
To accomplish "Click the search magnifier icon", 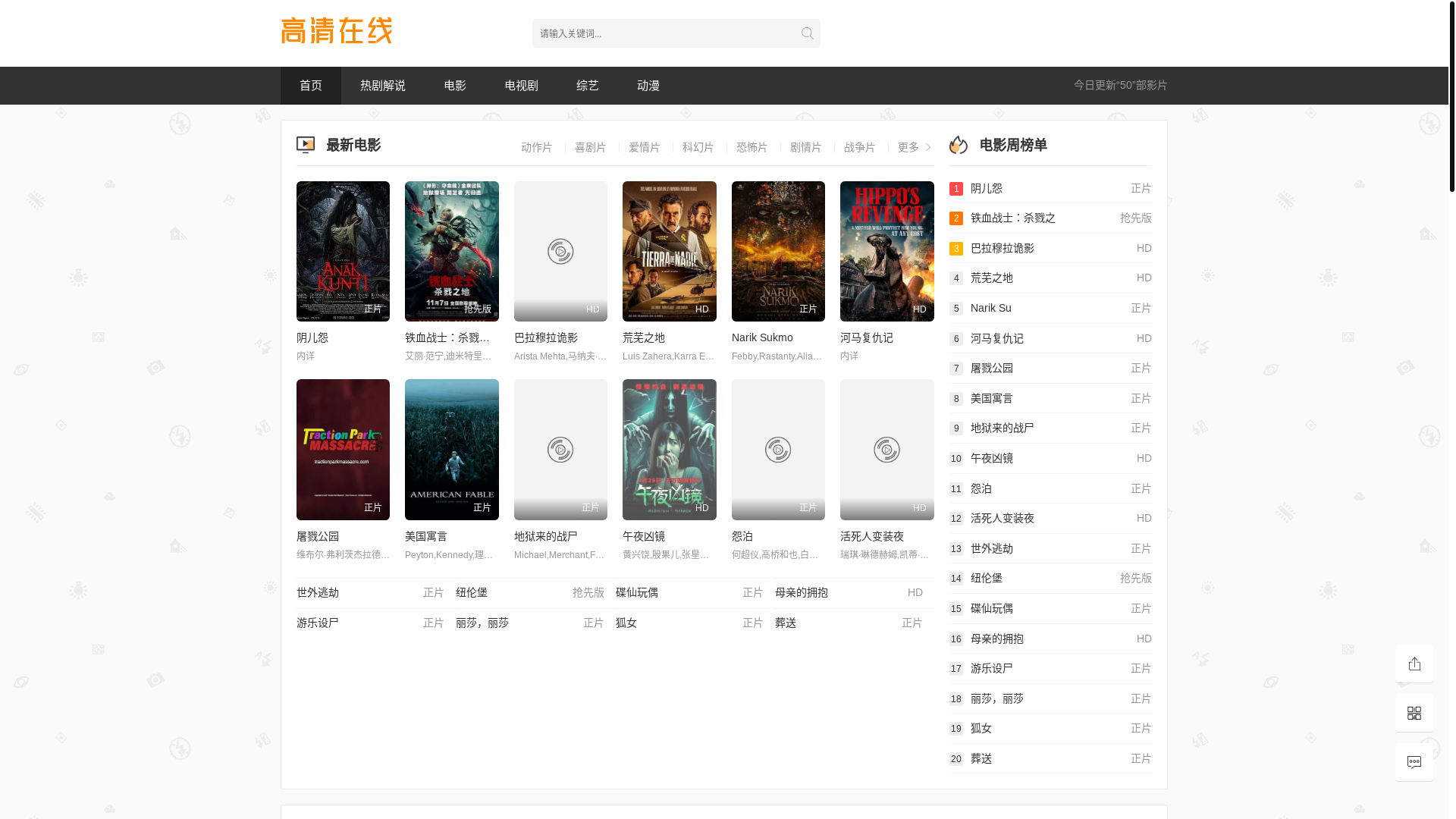I will (807, 33).
